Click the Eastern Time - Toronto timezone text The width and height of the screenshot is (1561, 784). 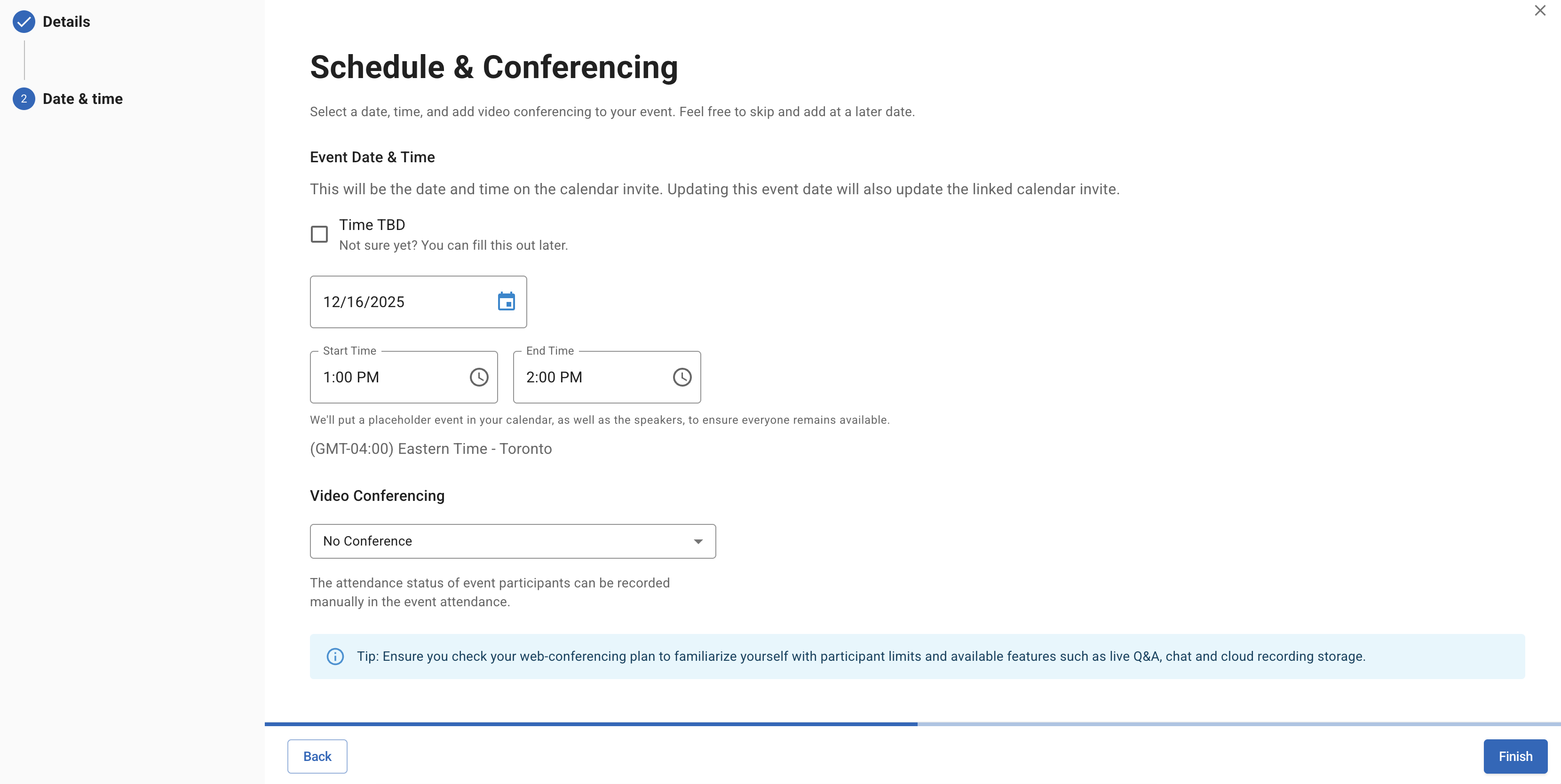pyautogui.click(x=431, y=449)
